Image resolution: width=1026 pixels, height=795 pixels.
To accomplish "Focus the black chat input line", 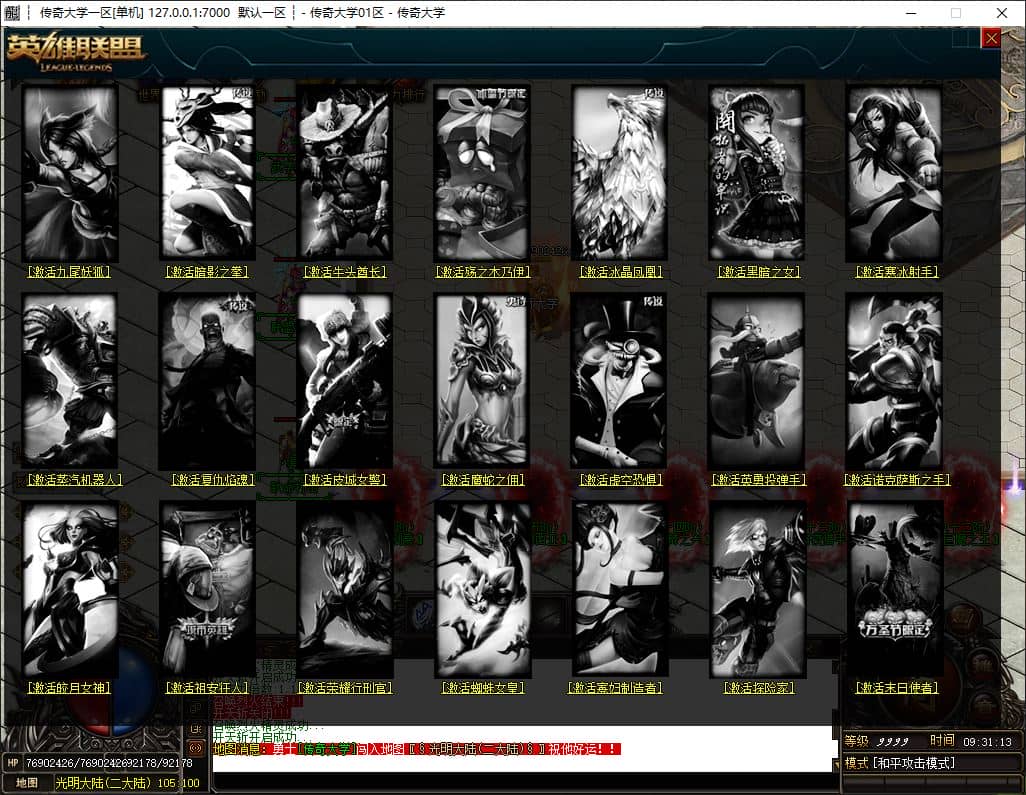I will coord(523,781).
